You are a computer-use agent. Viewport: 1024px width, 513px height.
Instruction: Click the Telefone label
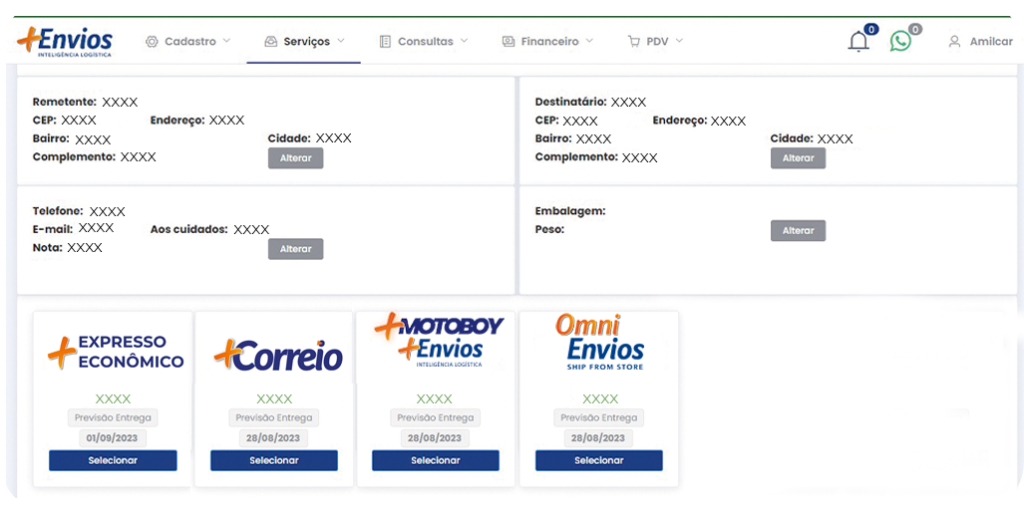click(x=57, y=211)
